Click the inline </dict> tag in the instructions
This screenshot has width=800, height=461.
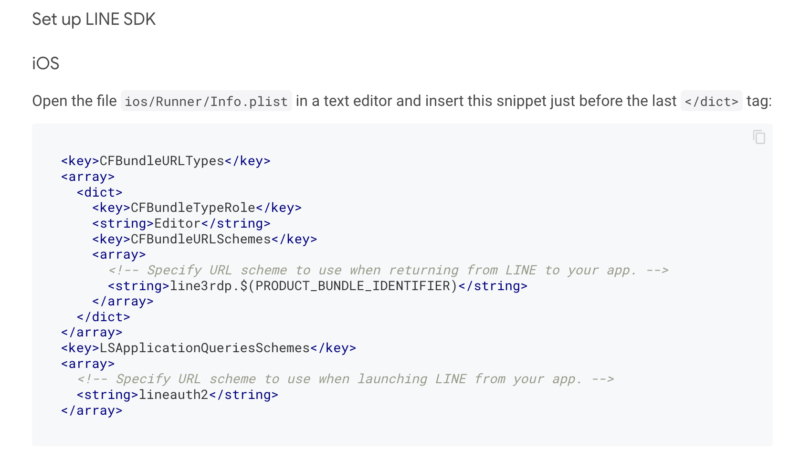tap(712, 103)
